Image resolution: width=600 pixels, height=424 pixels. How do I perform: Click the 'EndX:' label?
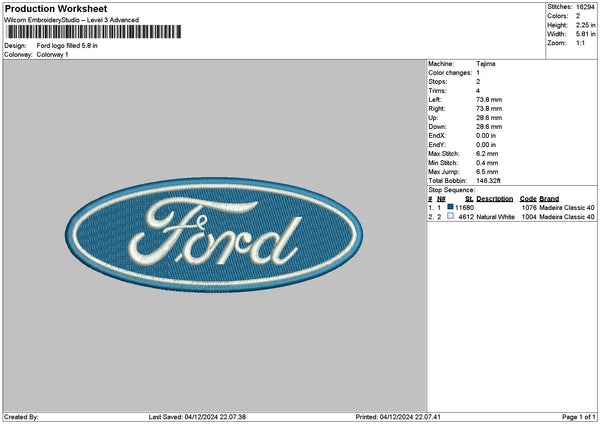coord(437,136)
